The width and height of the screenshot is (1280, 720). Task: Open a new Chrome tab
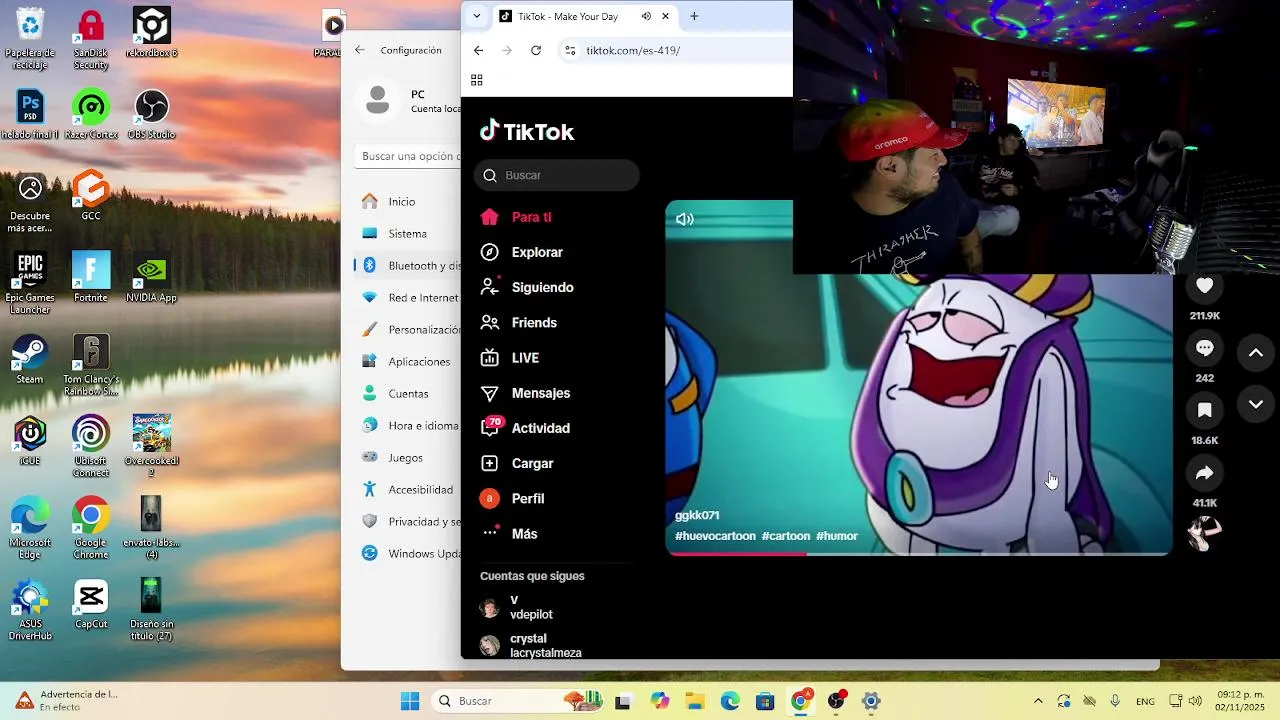pyautogui.click(x=694, y=16)
